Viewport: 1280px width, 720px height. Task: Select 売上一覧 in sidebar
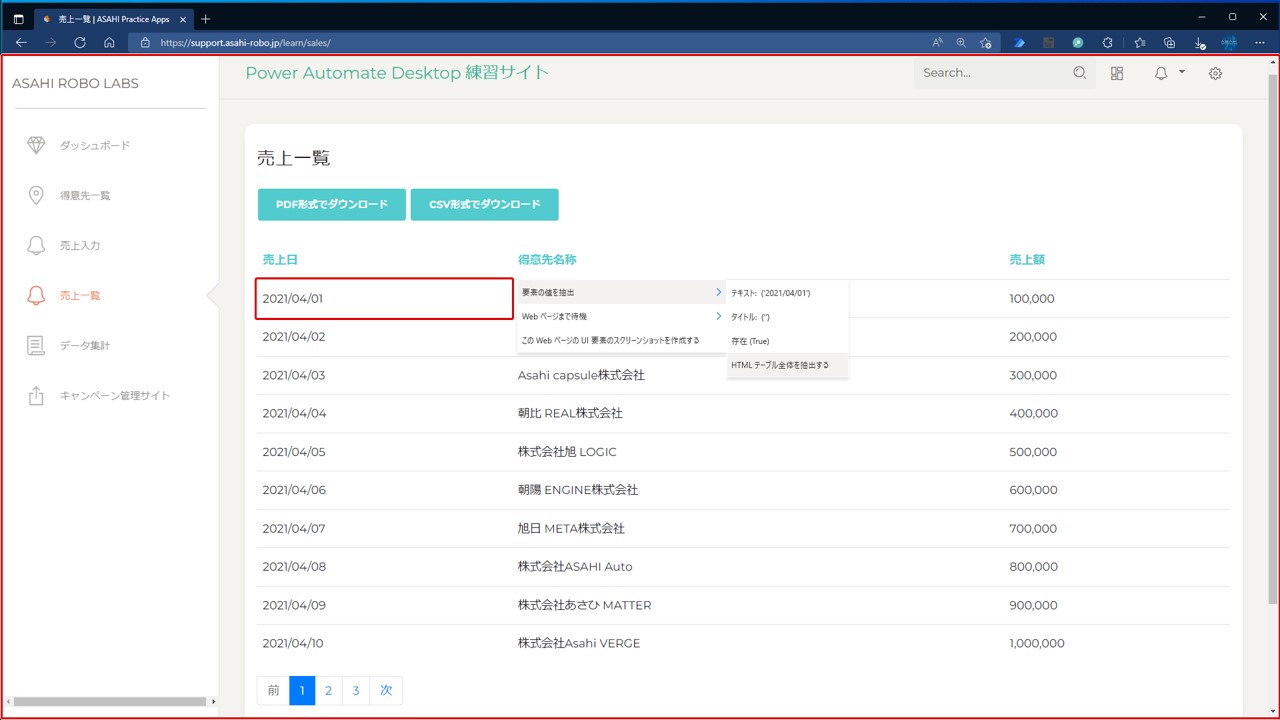pyautogui.click(x=80, y=296)
